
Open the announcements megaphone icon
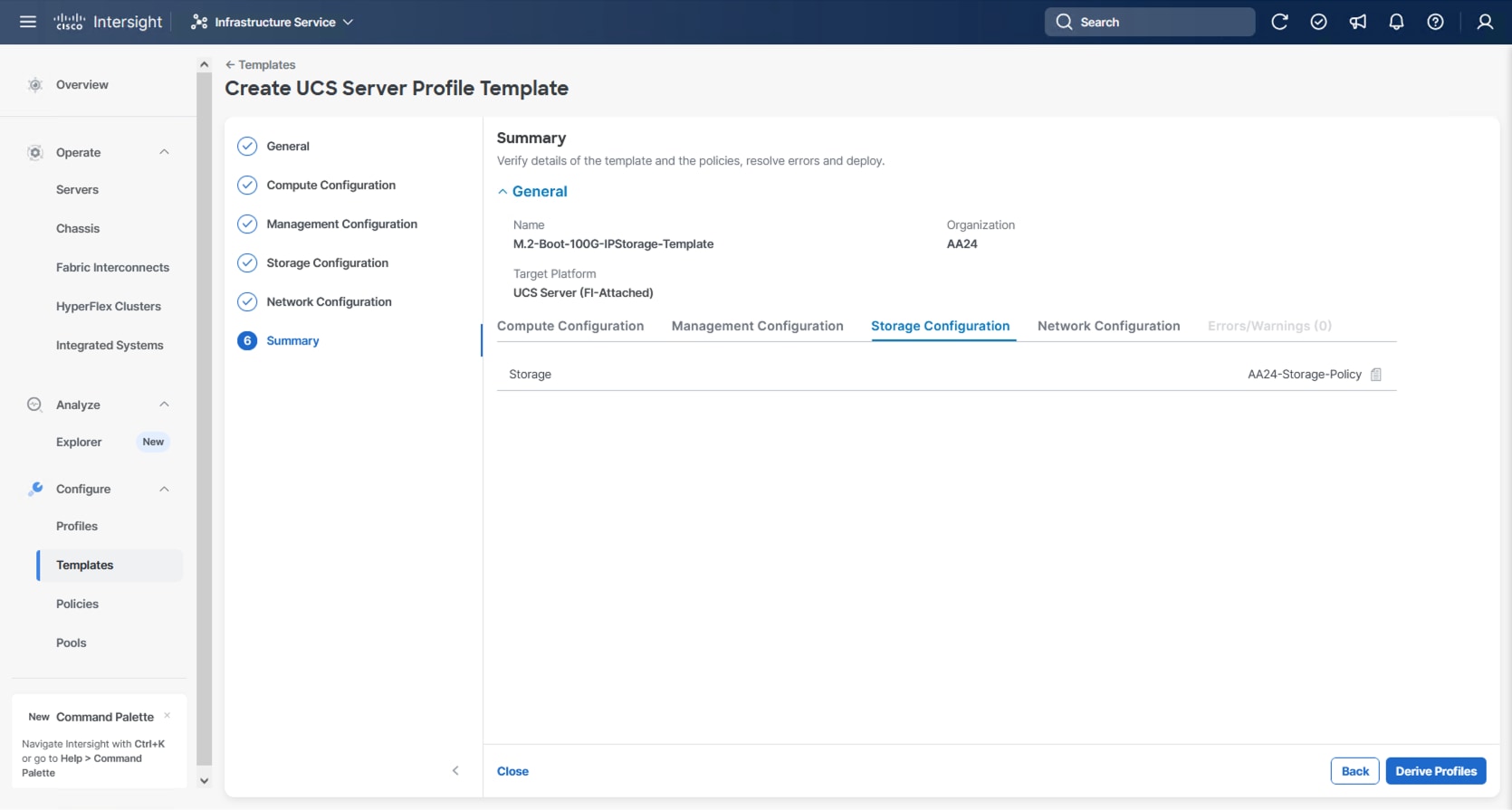coord(1357,22)
